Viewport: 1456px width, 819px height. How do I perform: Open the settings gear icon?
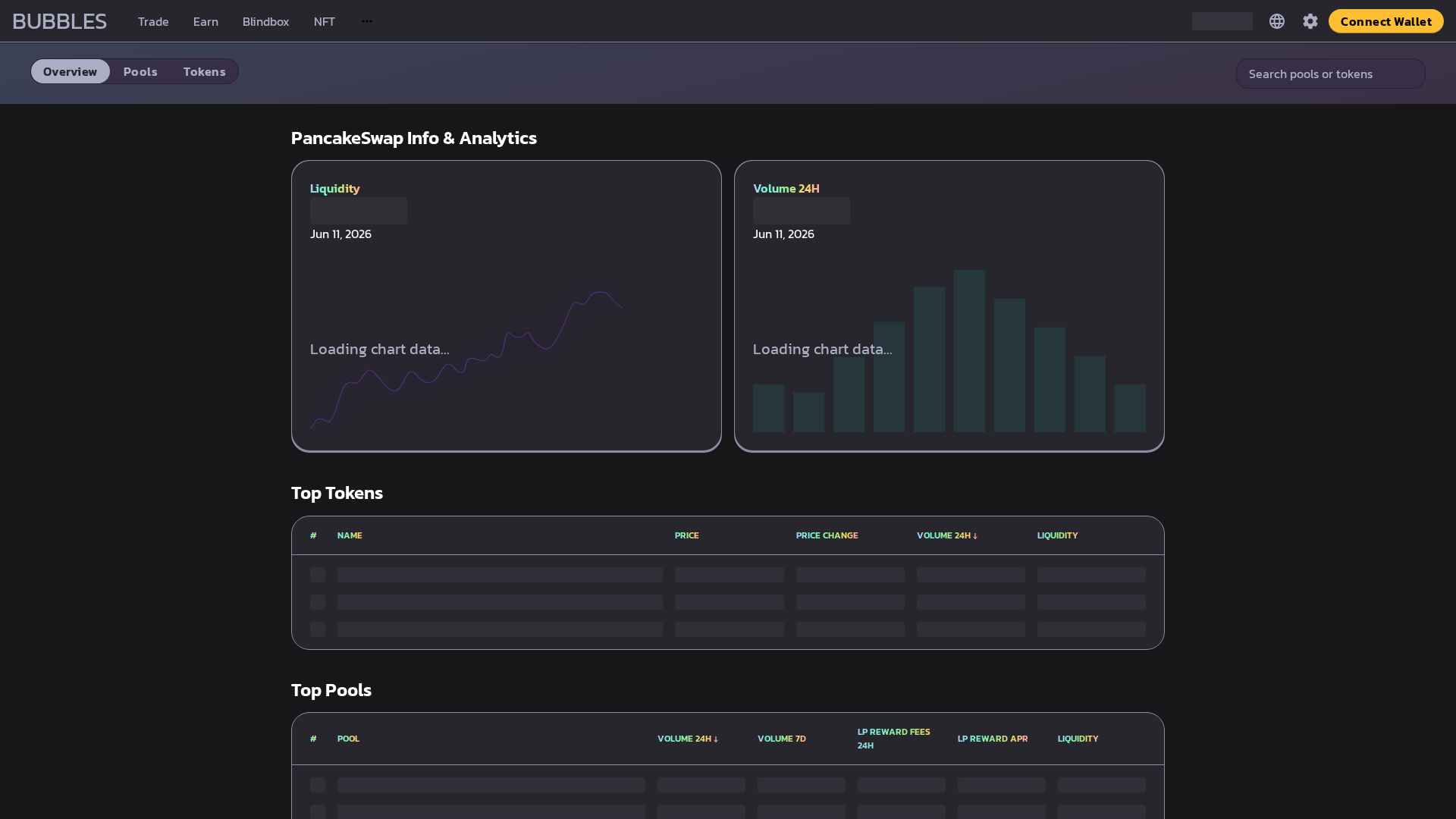click(x=1310, y=21)
